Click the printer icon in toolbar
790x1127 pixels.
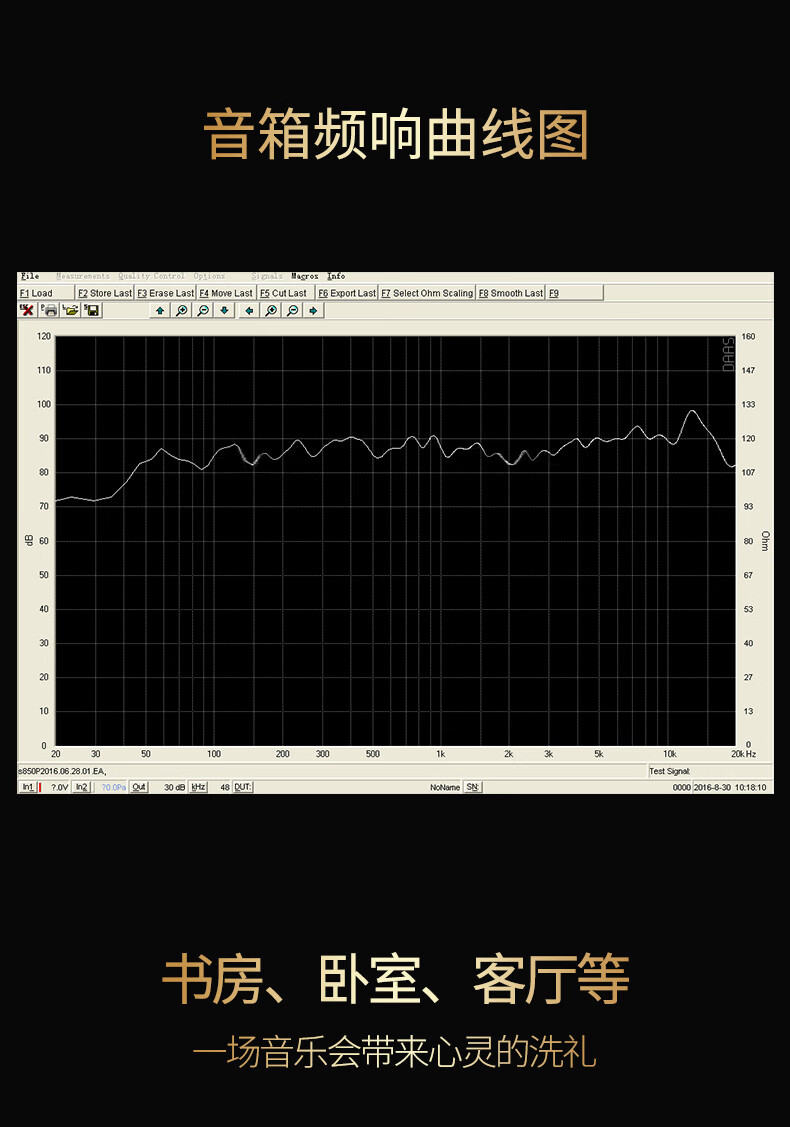tap(50, 310)
